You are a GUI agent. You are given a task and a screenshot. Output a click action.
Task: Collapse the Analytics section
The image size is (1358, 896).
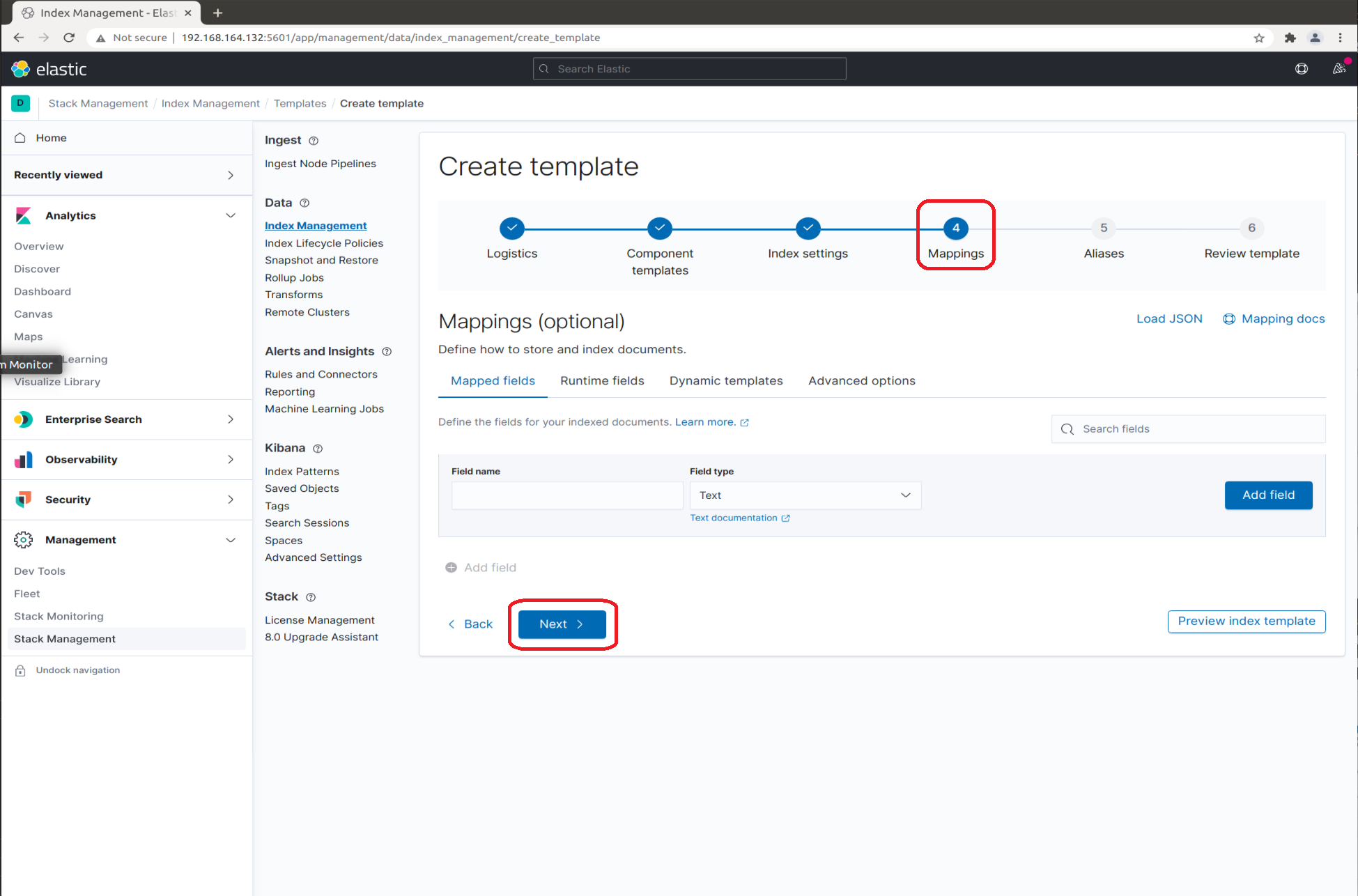(x=231, y=215)
